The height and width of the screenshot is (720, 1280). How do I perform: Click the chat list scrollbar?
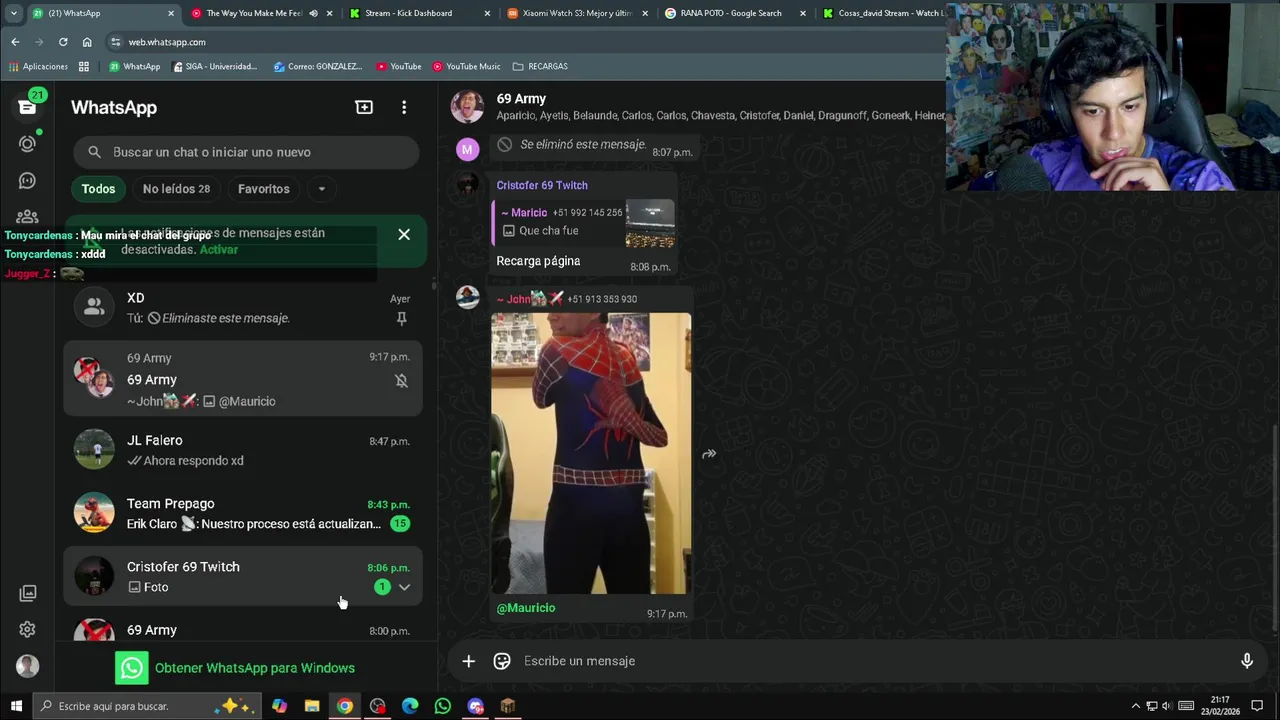(433, 286)
